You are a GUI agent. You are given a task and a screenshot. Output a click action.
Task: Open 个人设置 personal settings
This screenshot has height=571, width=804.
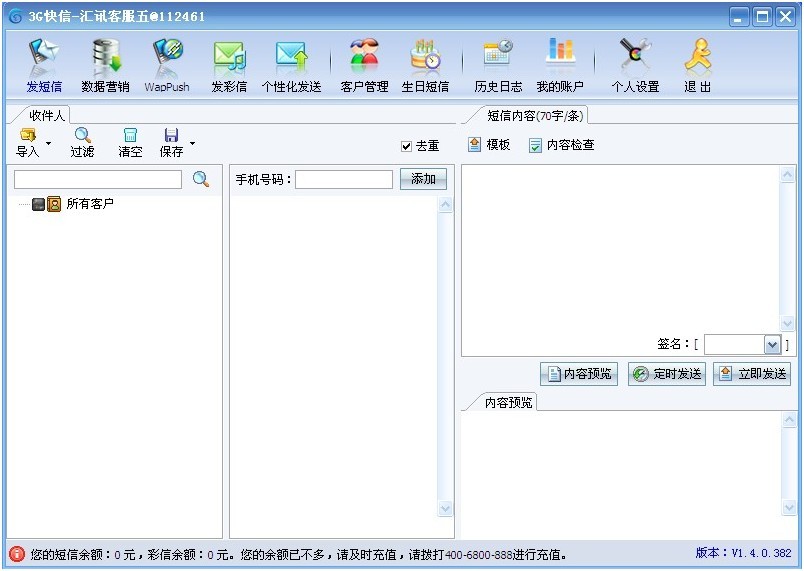pos(635,66)
